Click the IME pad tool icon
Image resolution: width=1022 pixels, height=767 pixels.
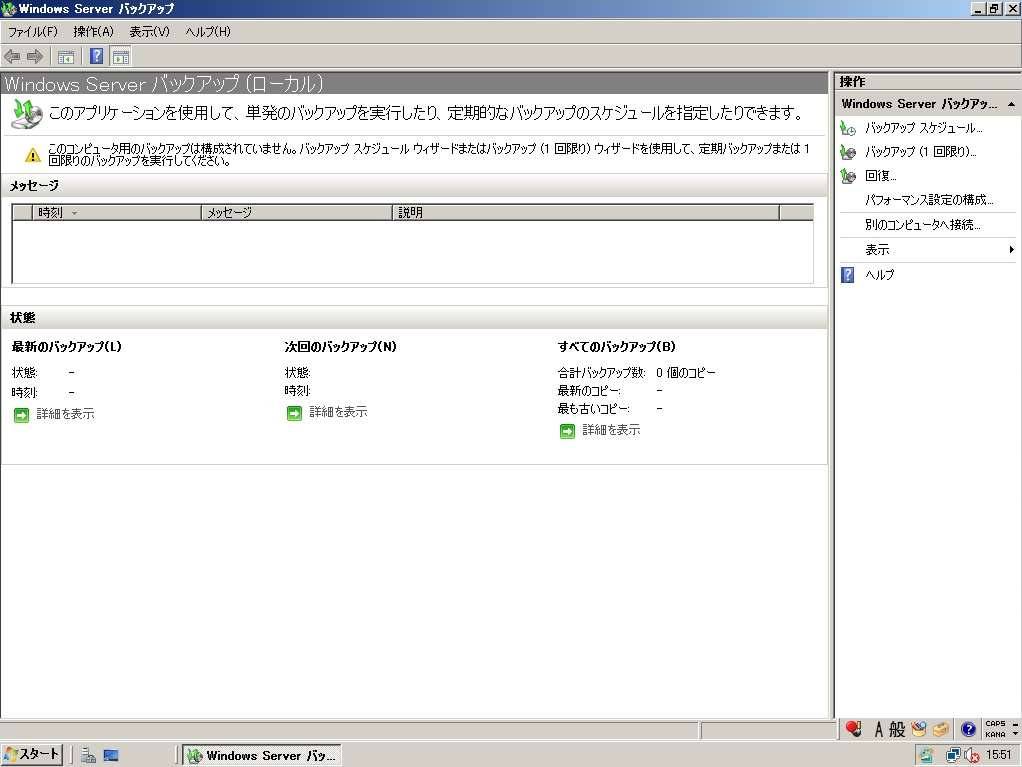(919, 729)
